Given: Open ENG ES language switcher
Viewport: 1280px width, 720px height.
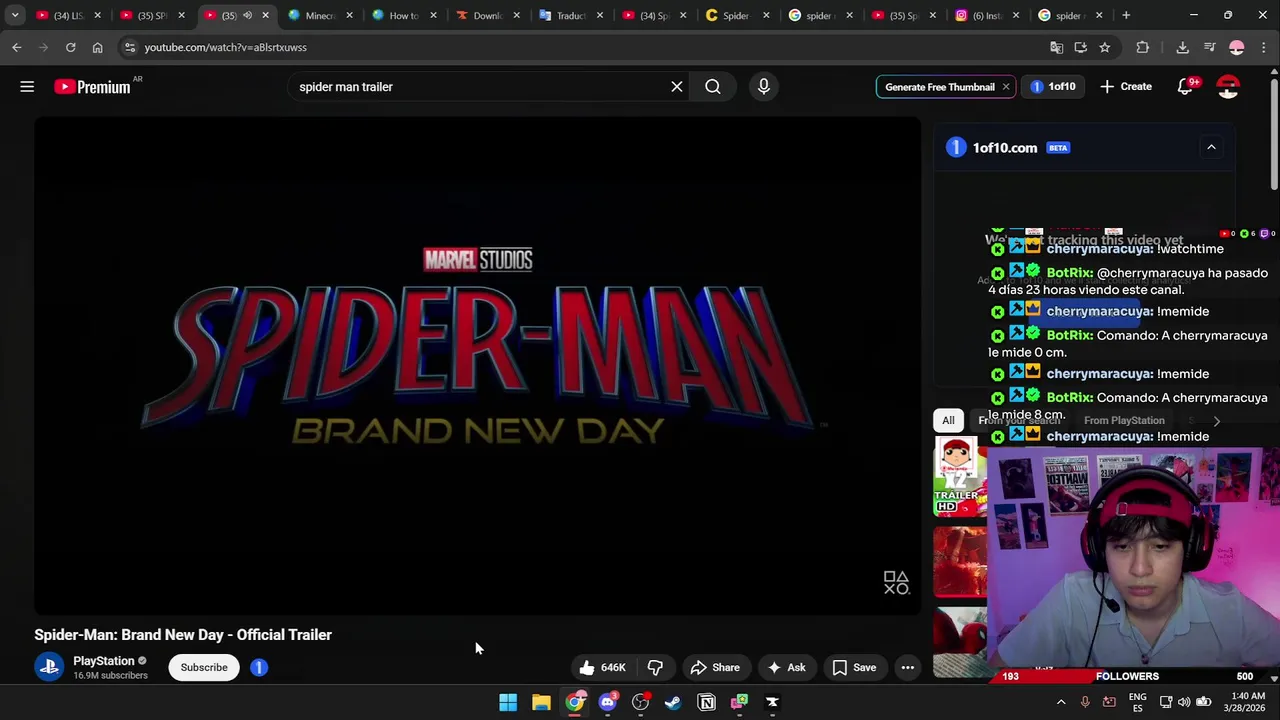Looking at the screenshot, I should click(1138, 702).
